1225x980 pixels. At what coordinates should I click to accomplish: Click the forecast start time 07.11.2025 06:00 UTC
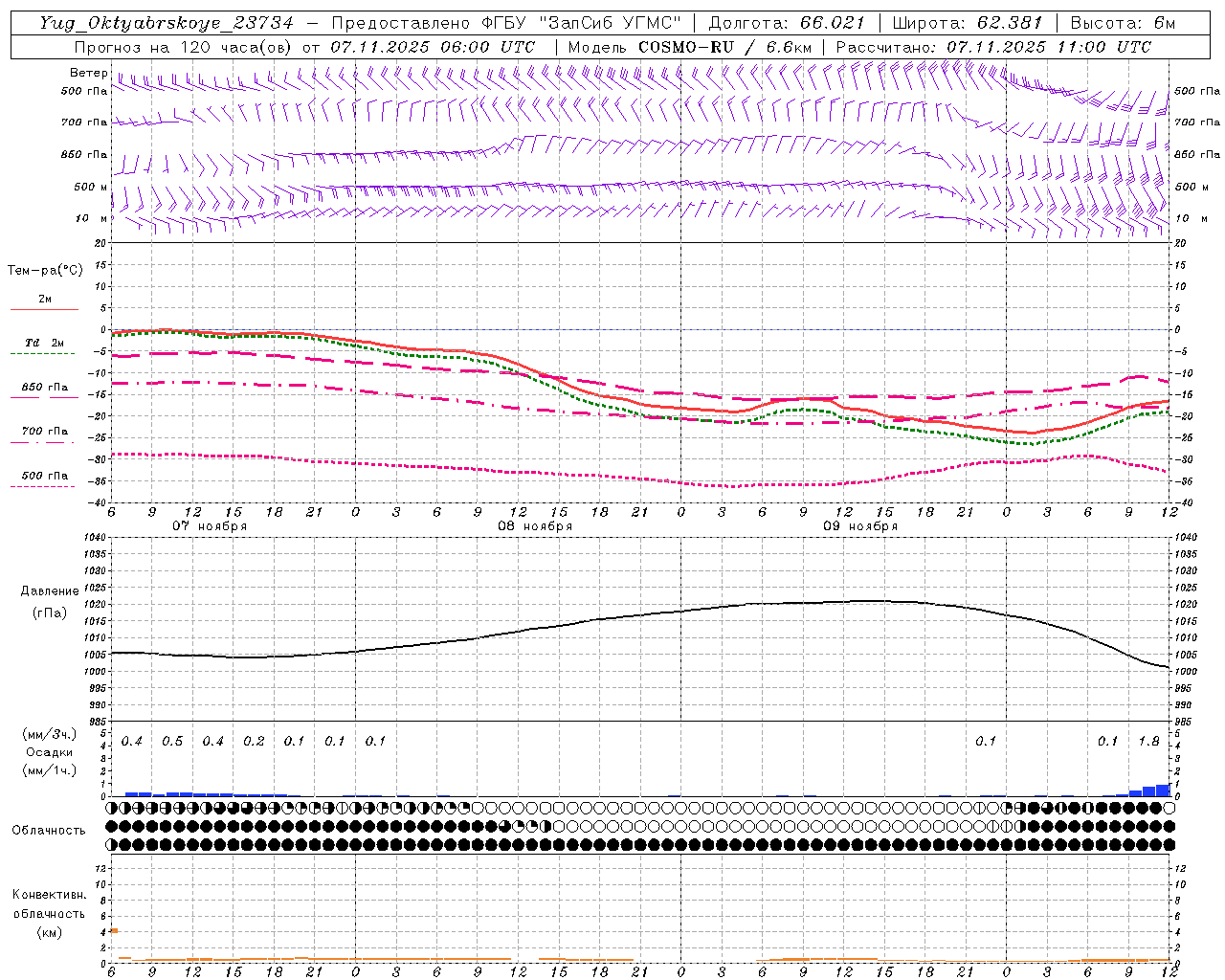point(433,47)
